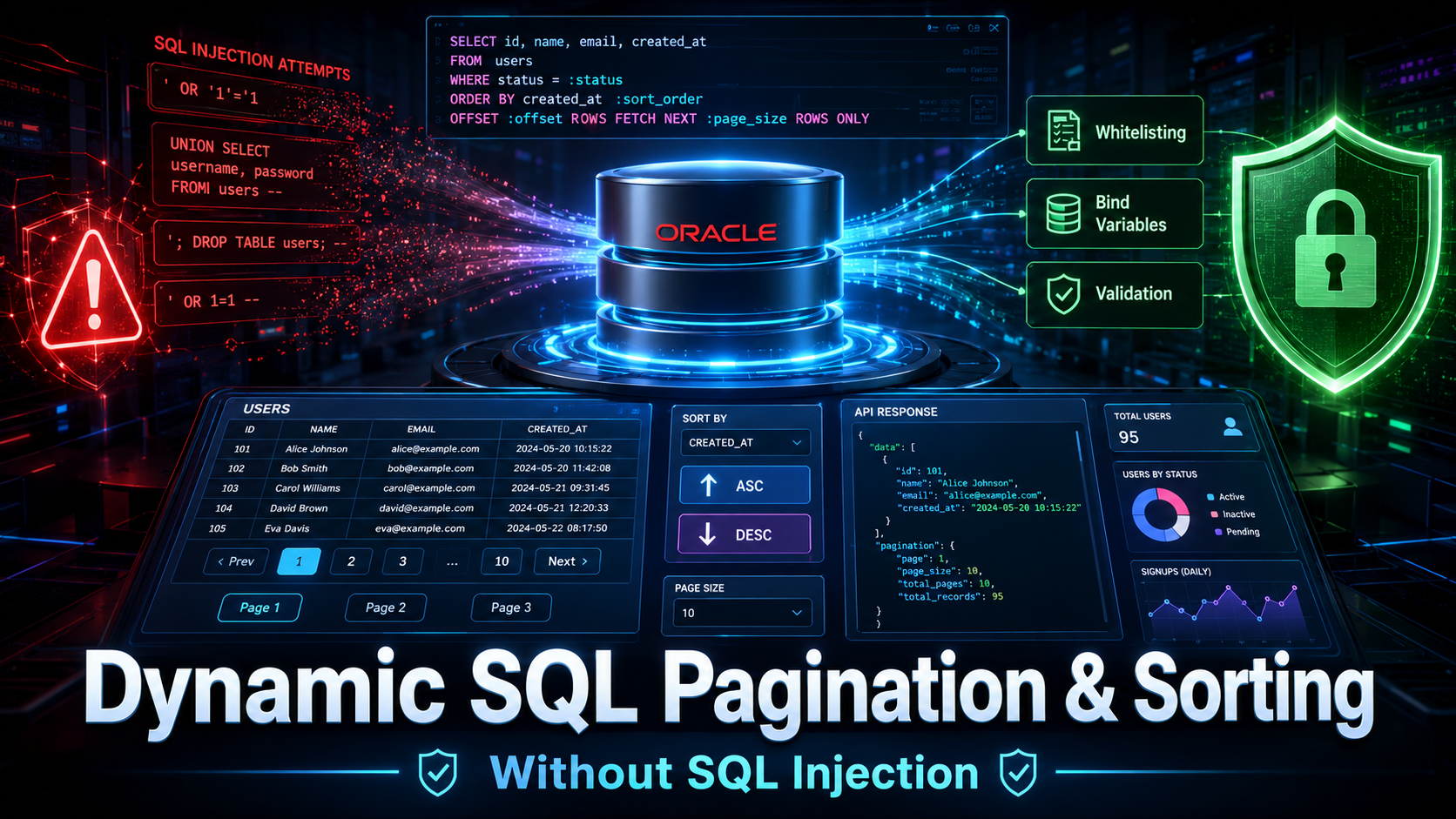Select page 3 in pagination
The image size is (1456, 819).
point(402,561)
